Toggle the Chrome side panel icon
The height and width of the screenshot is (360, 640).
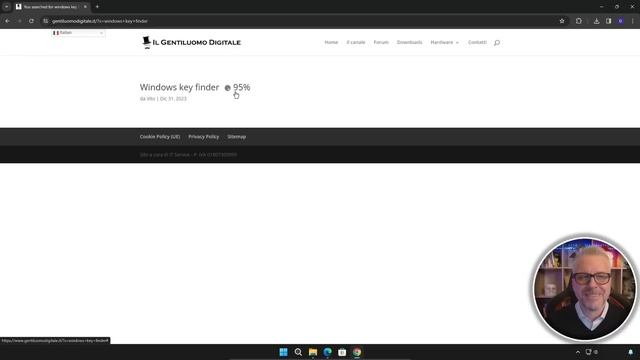608,21
